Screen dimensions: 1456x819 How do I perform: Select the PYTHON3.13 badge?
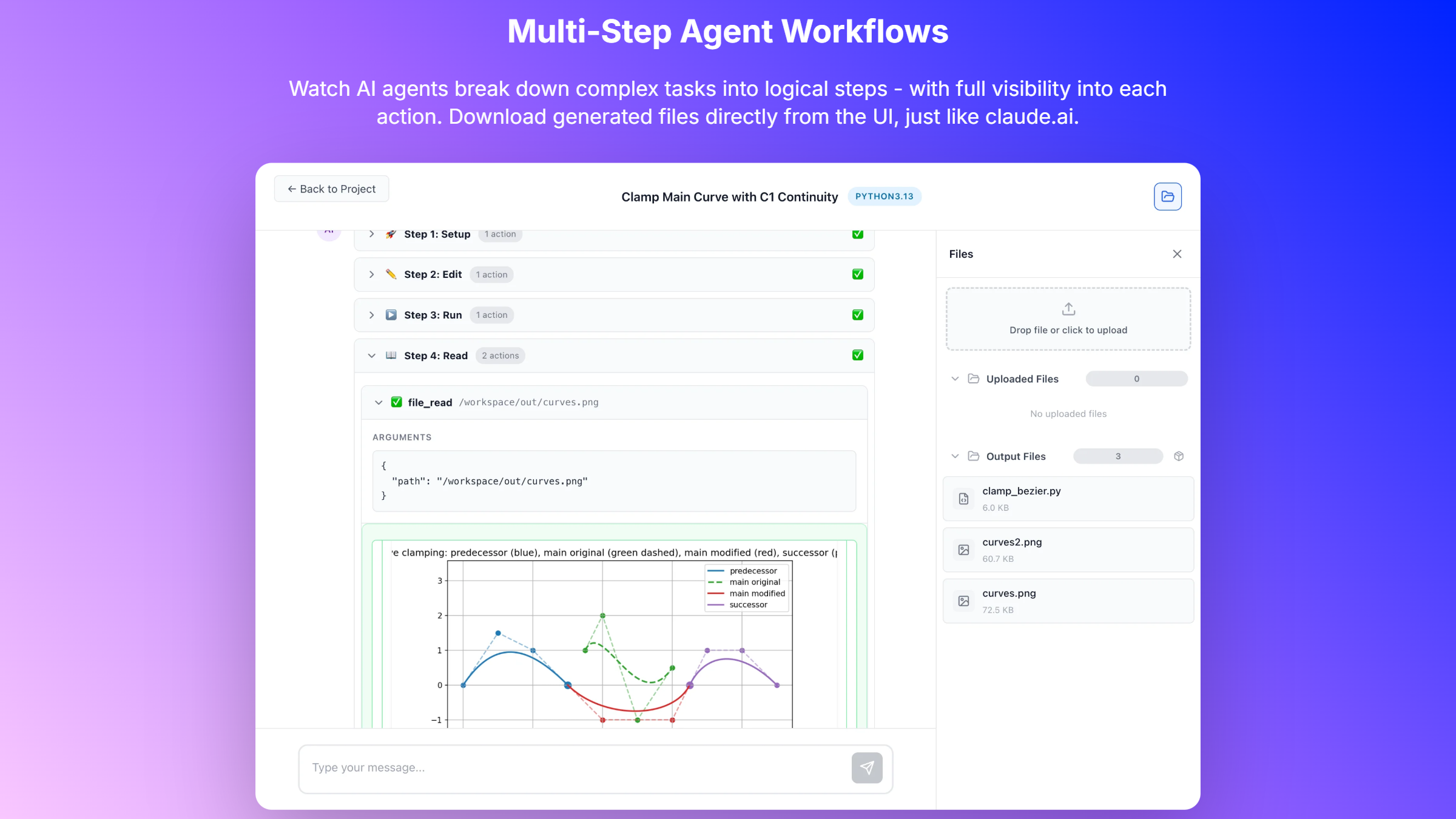pyautogui.click(x=884, y=196)
